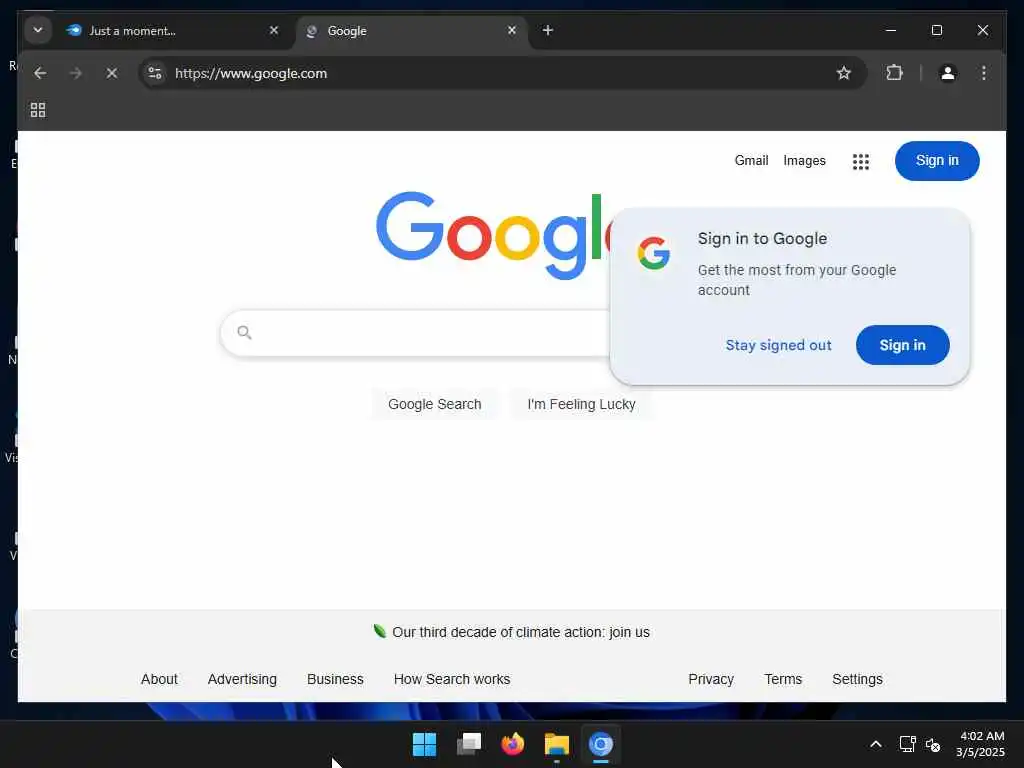Click the magnifier icon in search box
This screenshot has height=768, width=1024.
tap(244, 333)
